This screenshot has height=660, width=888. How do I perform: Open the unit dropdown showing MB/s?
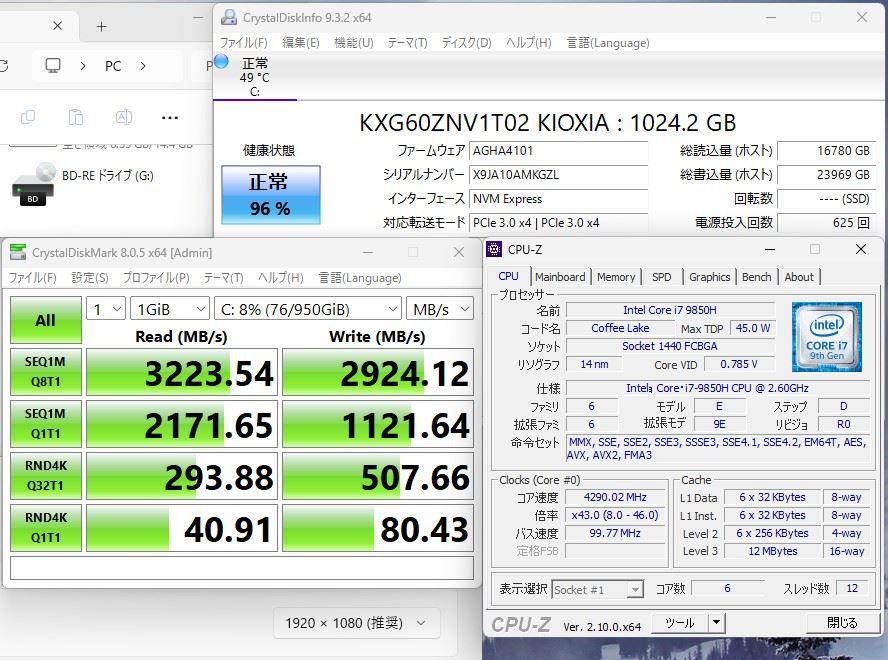click(440, 309)
